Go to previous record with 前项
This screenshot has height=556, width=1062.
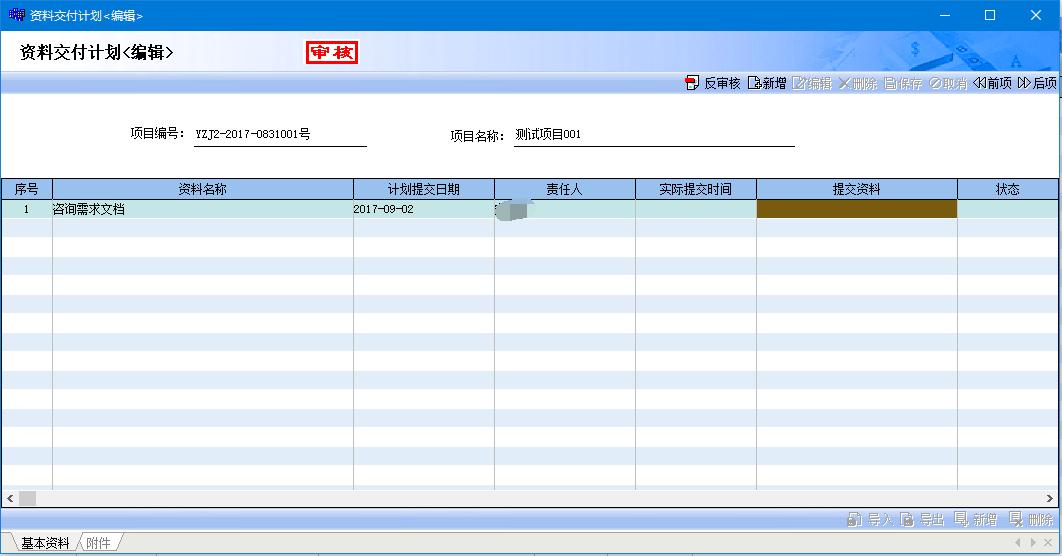[x=980, y=84]
